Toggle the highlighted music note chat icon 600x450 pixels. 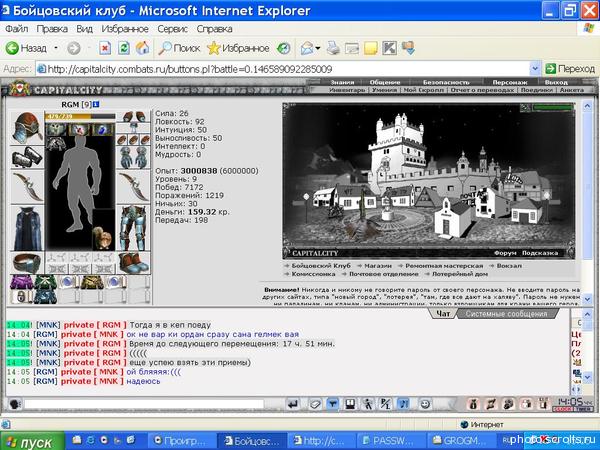click(404, 404)
